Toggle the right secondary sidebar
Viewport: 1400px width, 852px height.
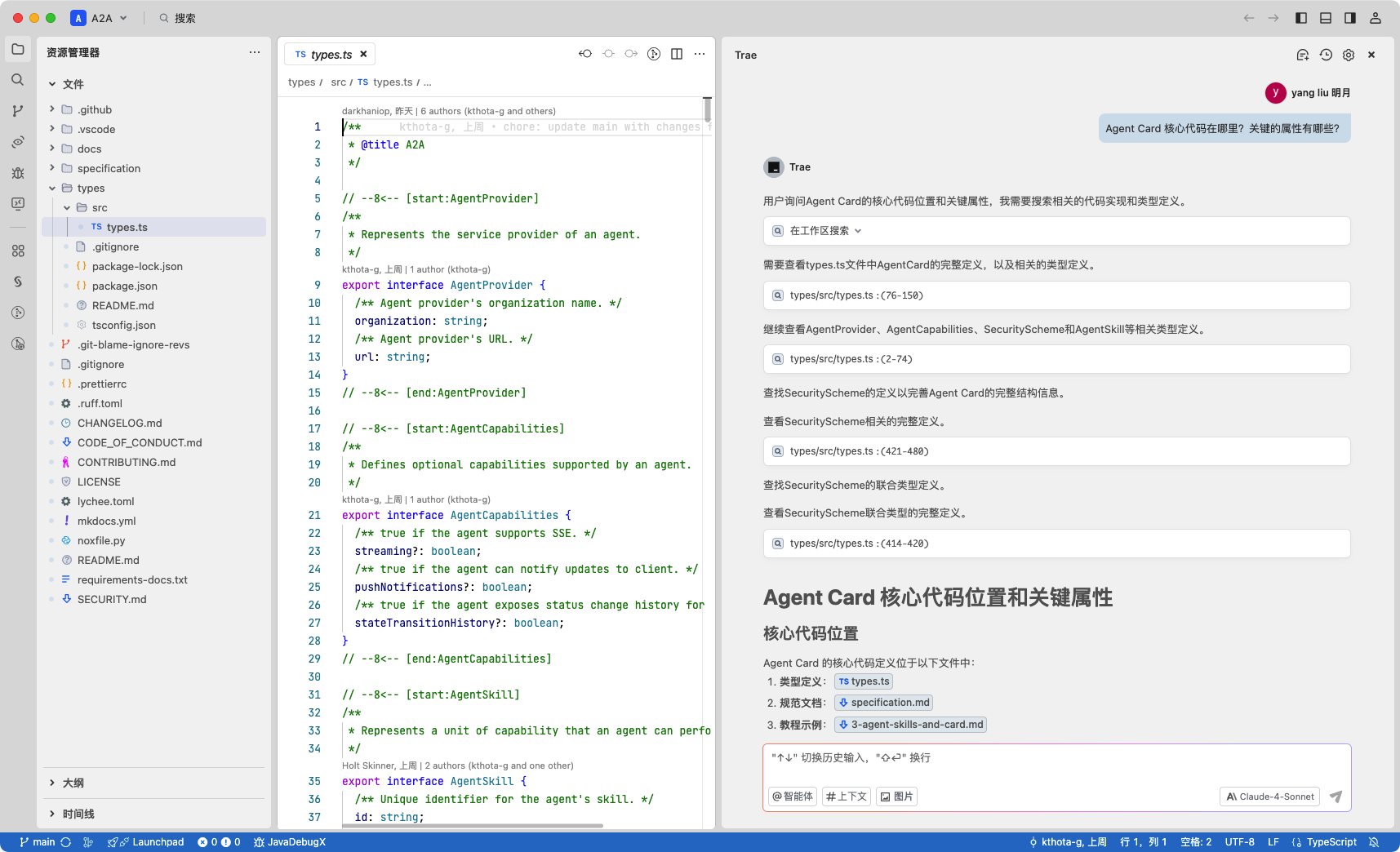[1350, 18]
